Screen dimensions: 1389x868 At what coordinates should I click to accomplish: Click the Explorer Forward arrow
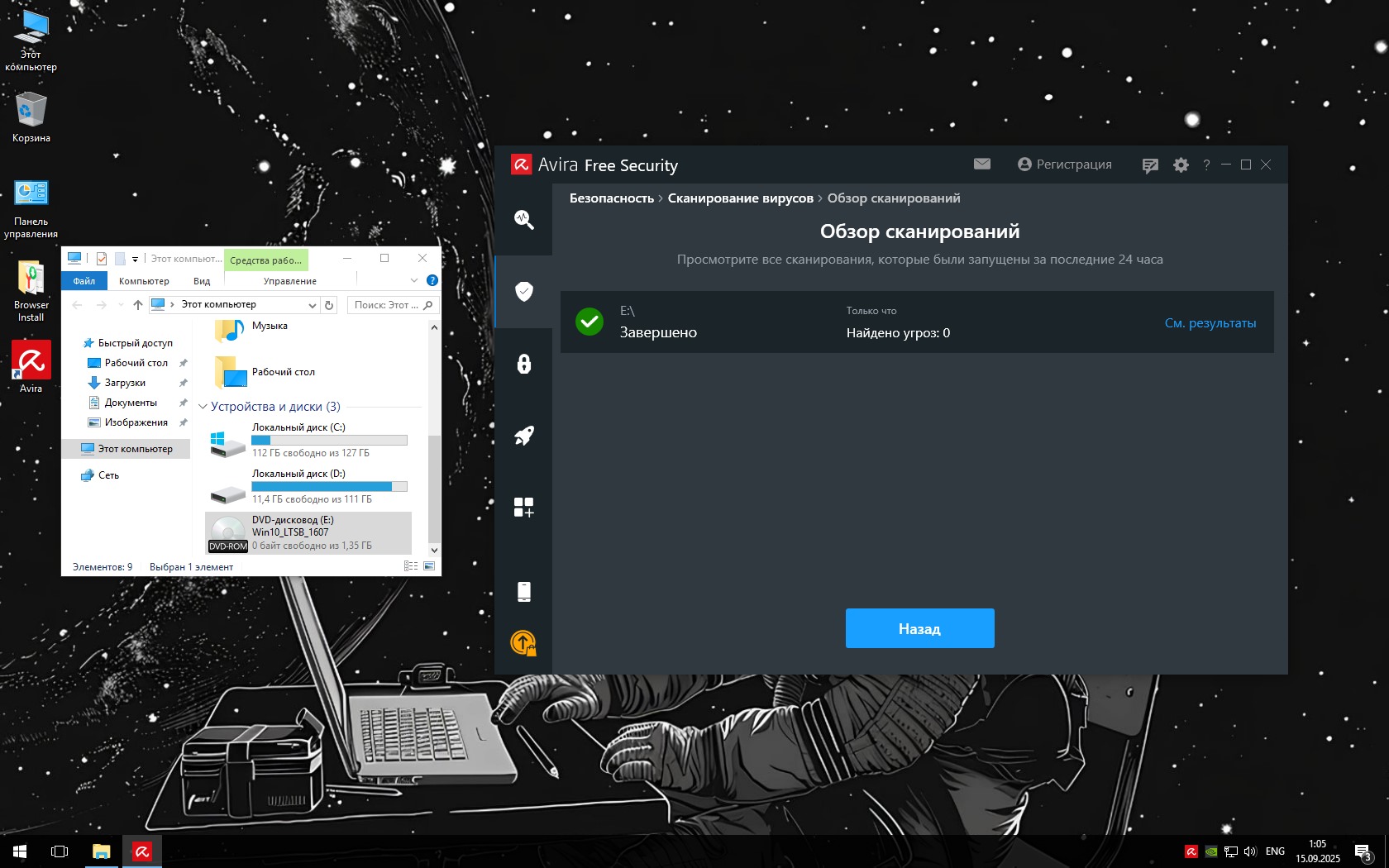[x=101, y=305]
